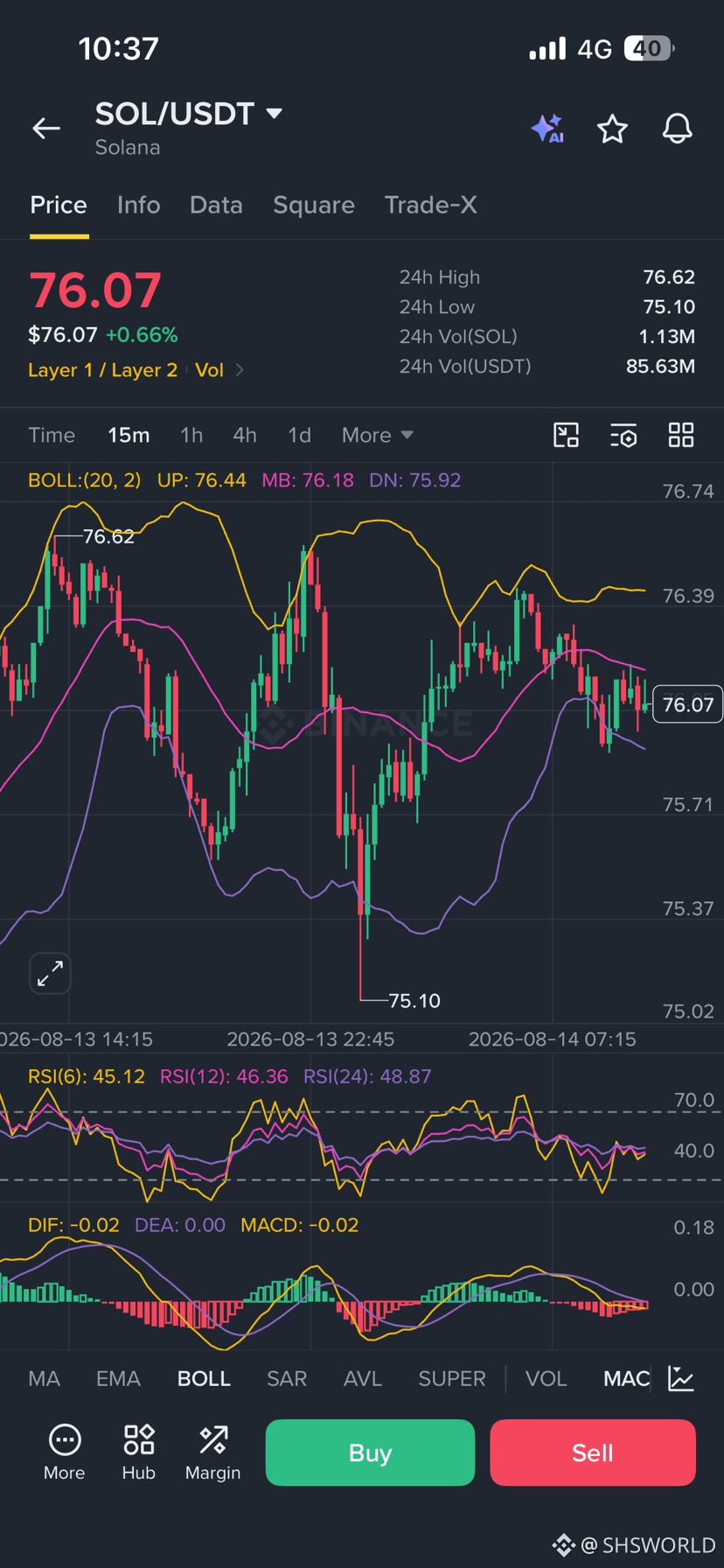Tap the 24h High value 76.62

[x=669, y=277]
